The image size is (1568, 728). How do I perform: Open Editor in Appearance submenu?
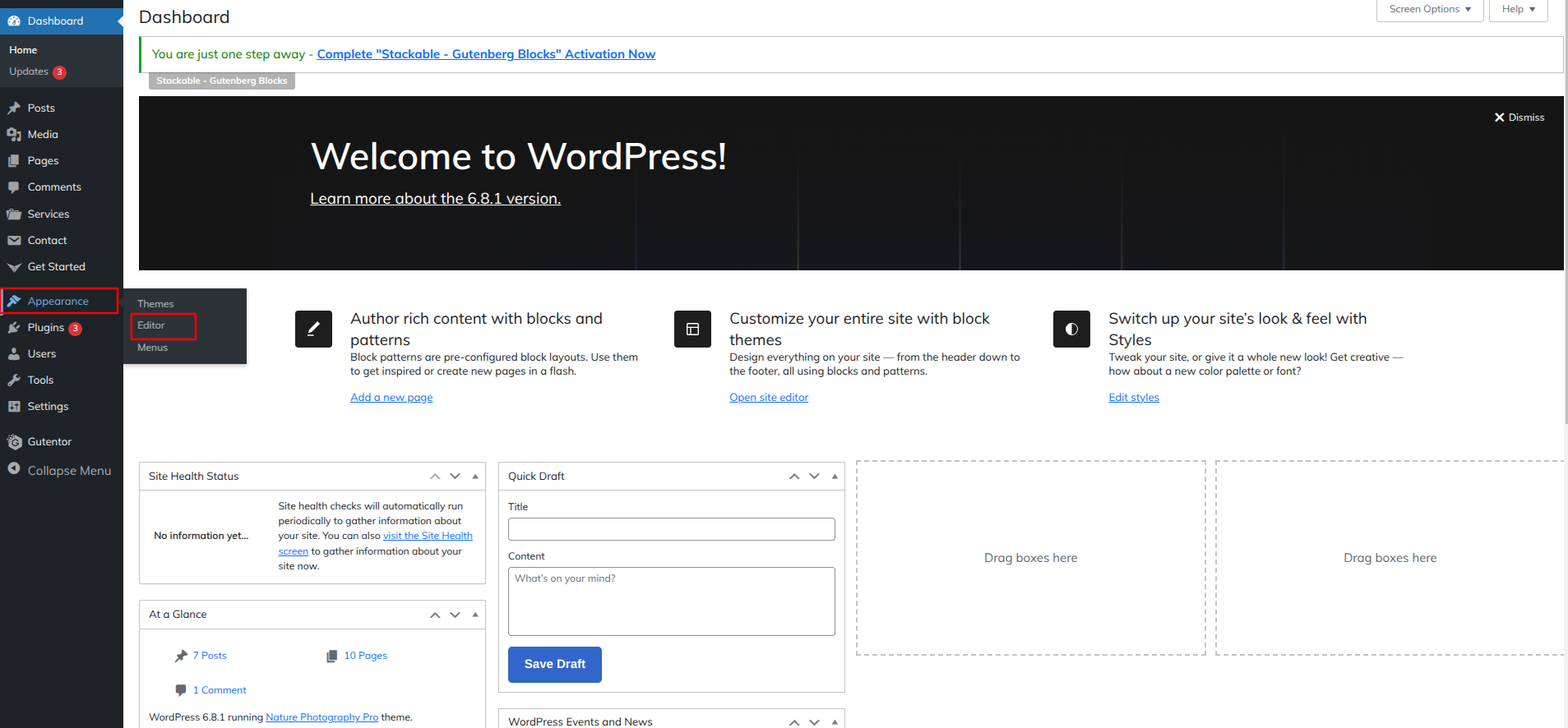(151, 325)
